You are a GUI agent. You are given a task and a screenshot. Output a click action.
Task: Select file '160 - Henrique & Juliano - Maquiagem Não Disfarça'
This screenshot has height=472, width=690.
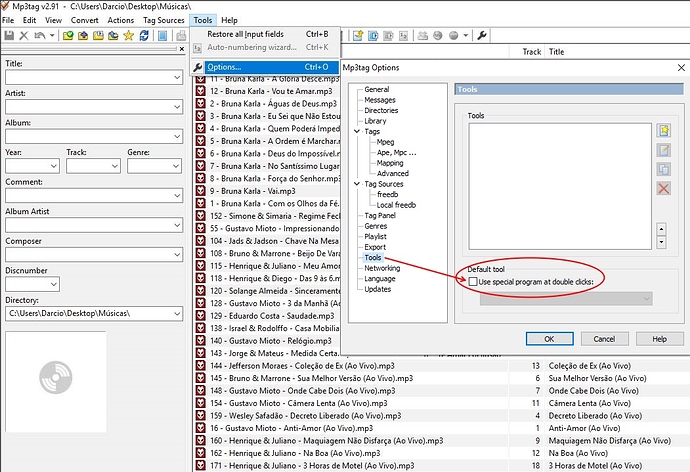pos(327,440)
